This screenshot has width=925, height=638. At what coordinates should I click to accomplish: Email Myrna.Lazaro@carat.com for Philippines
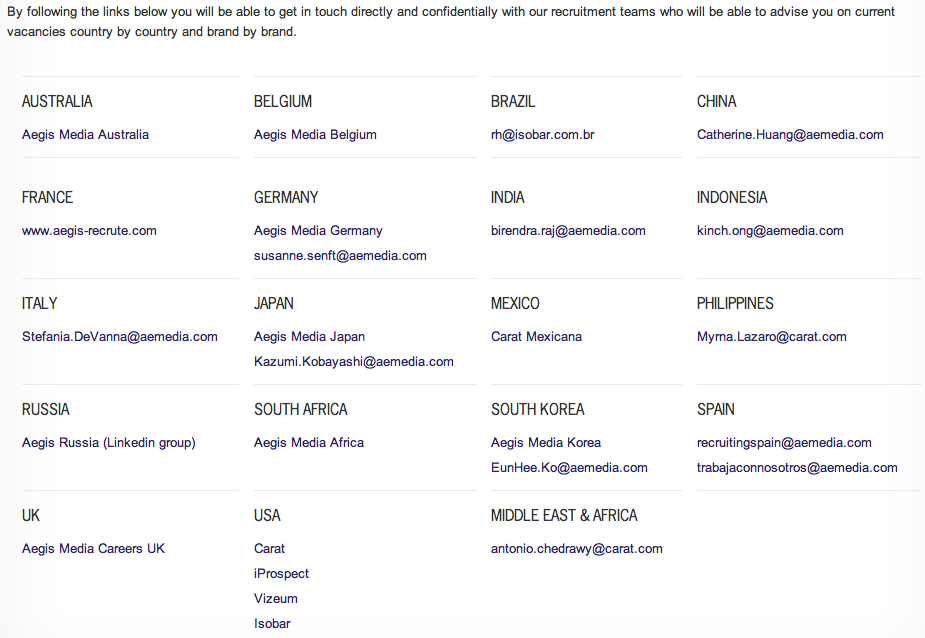point(771,337)
